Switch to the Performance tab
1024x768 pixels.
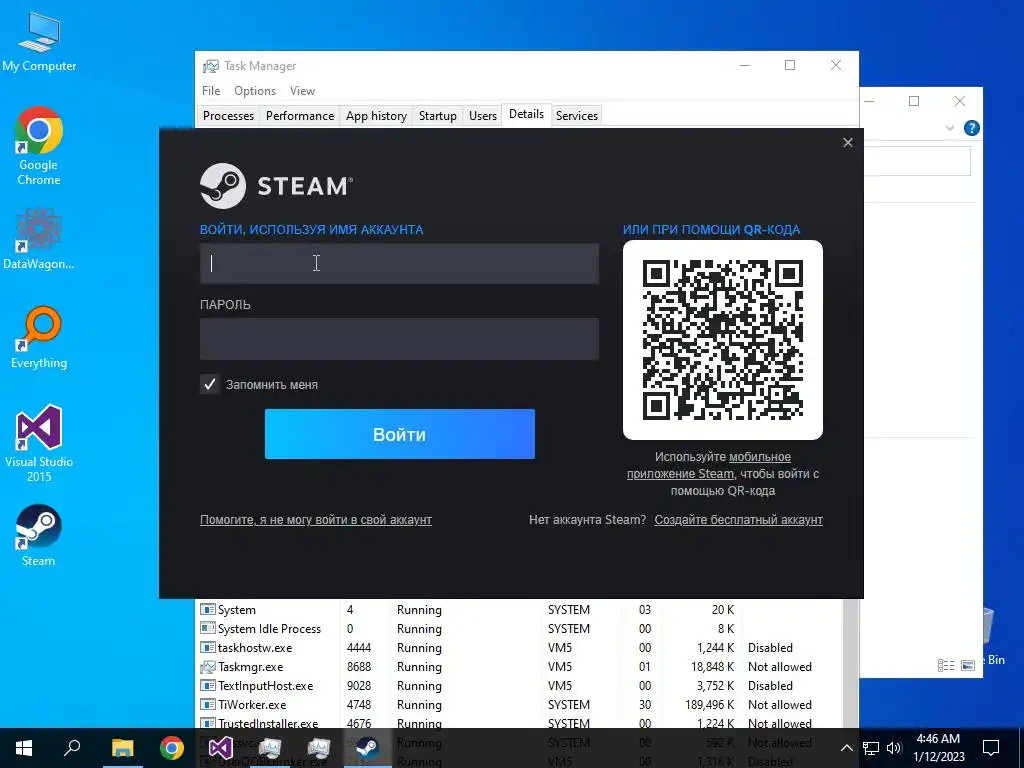point(300,116)
